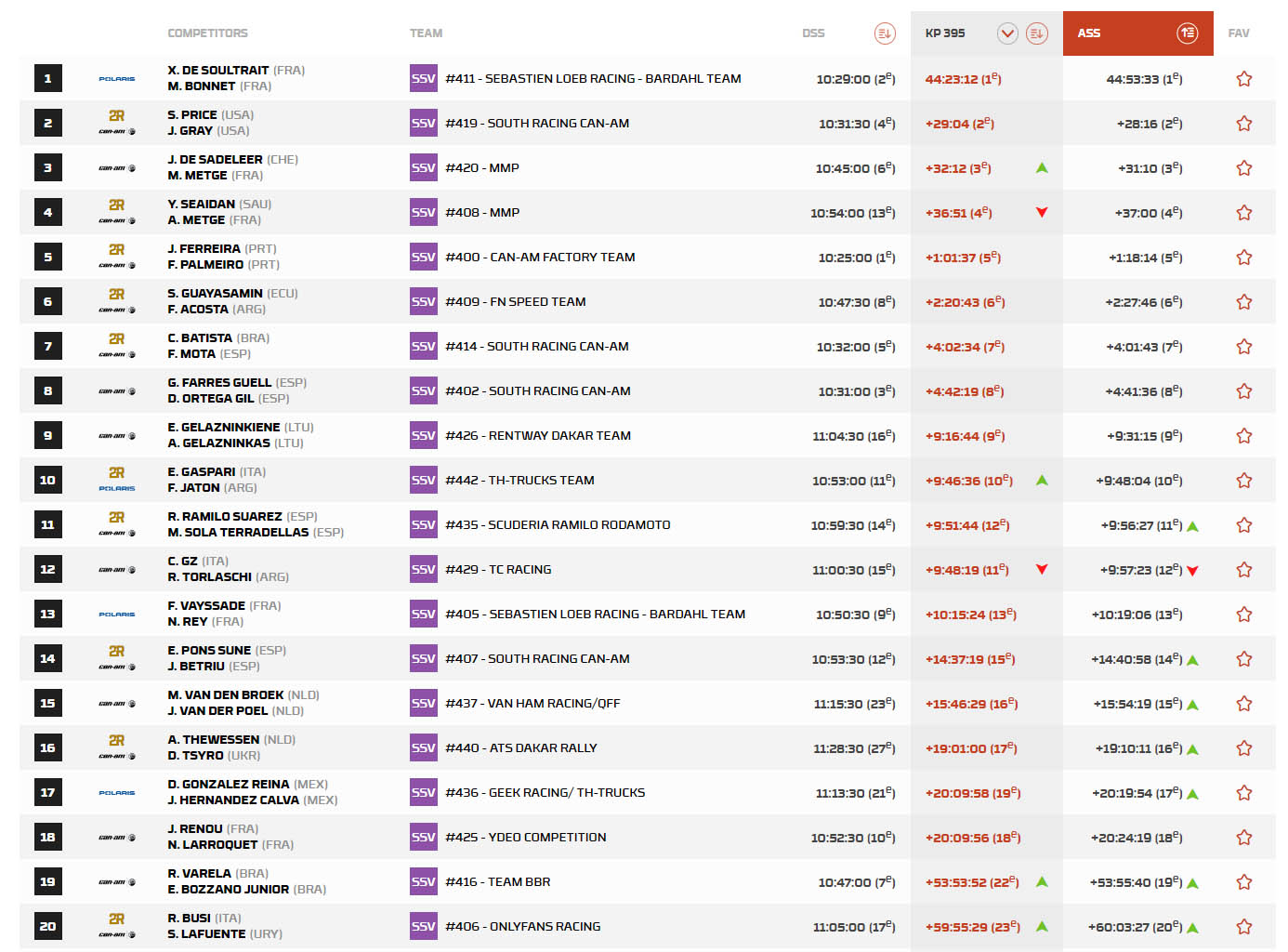Favorite X. De Soultrait crew with star
This screenshot has height=952, width=1288.
coord(1243,79)
